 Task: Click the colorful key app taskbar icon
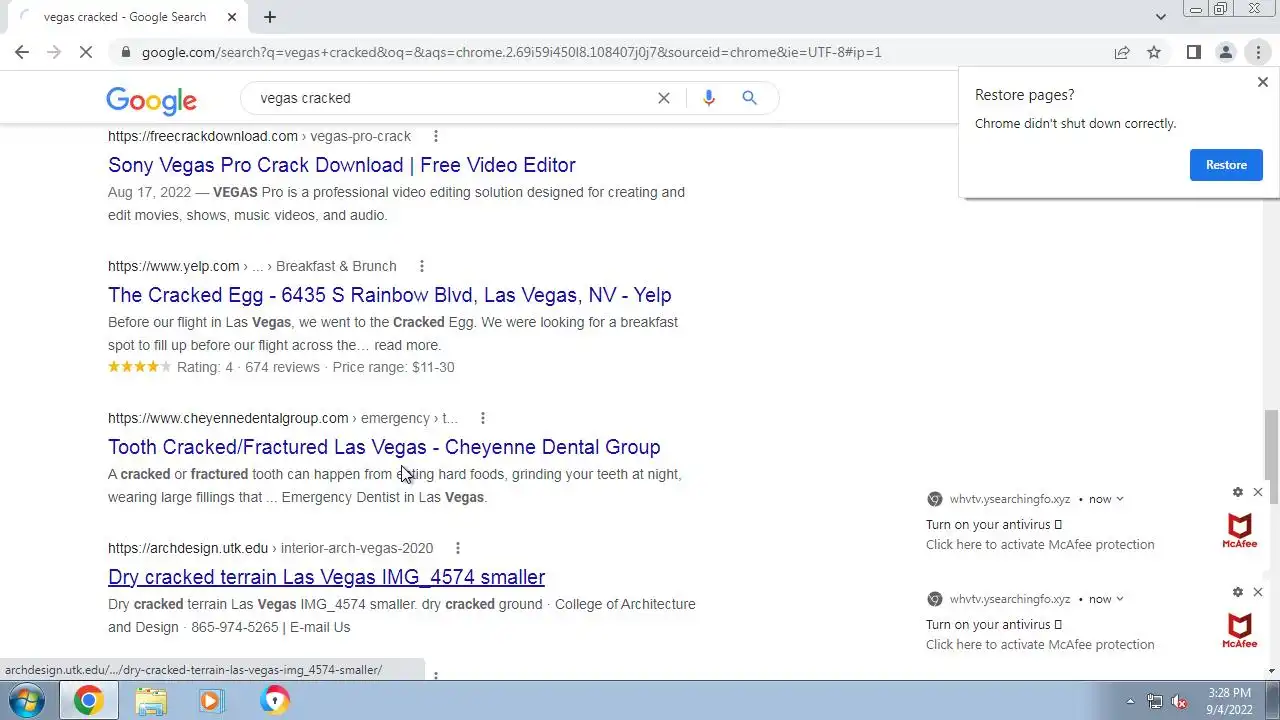tap(274, 700)
